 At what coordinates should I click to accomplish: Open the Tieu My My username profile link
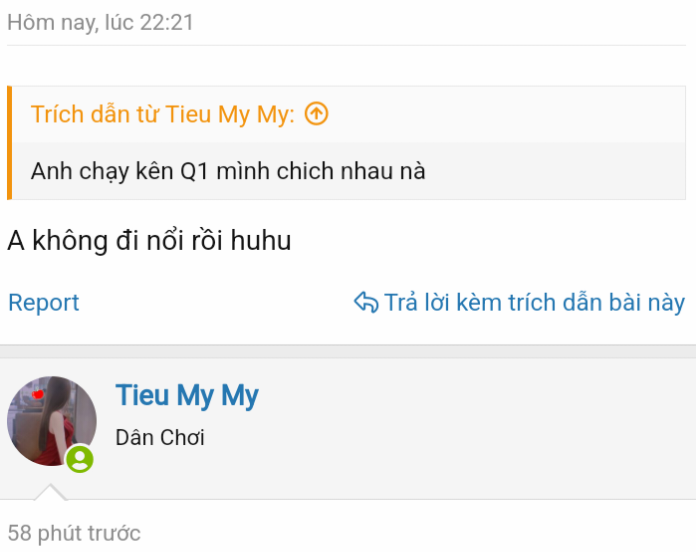coord(187,396)
